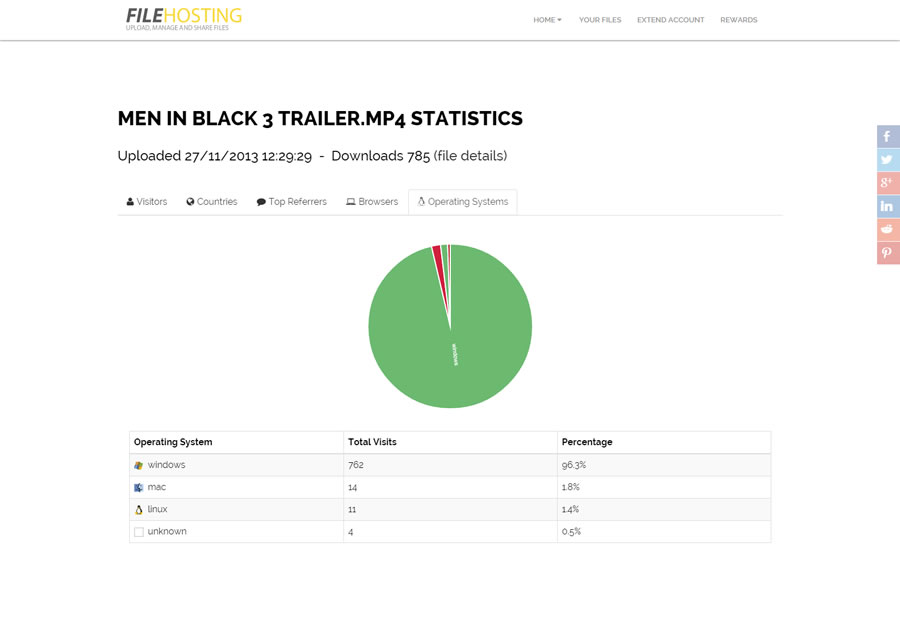Viewport: 900px width, 625px height.
Task: Go to Your Files in the nav
Action: click(600, 20)
